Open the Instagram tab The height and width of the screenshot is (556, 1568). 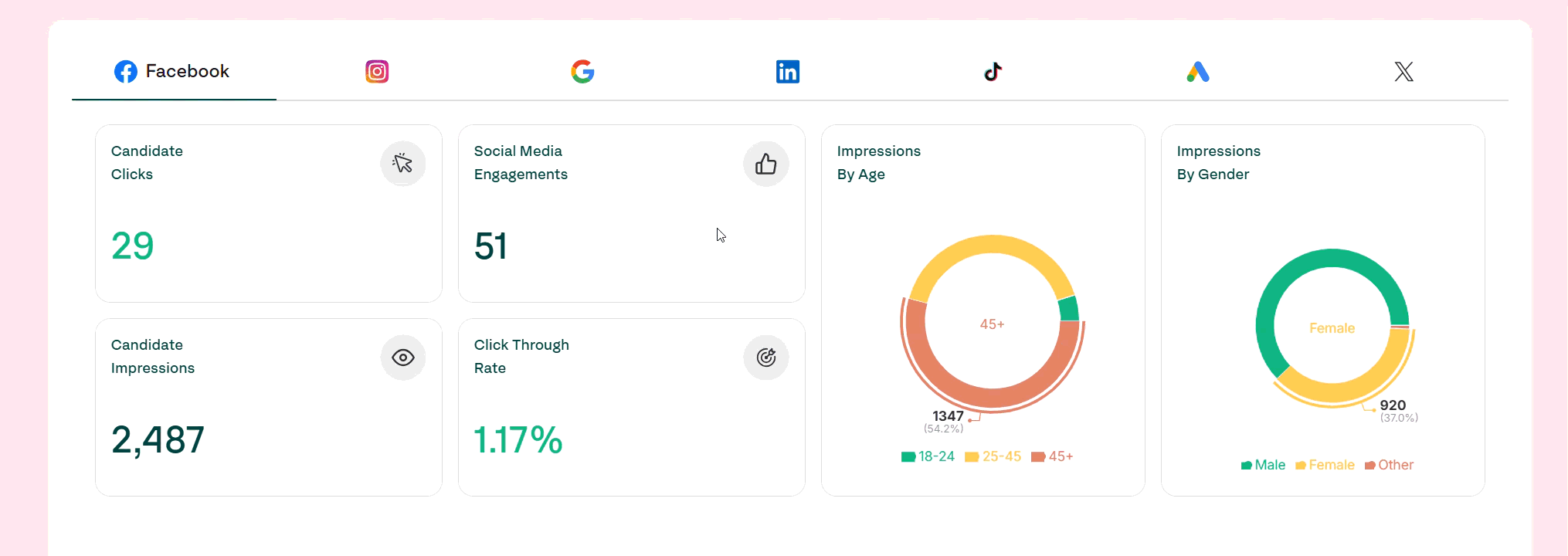(377, 72)
